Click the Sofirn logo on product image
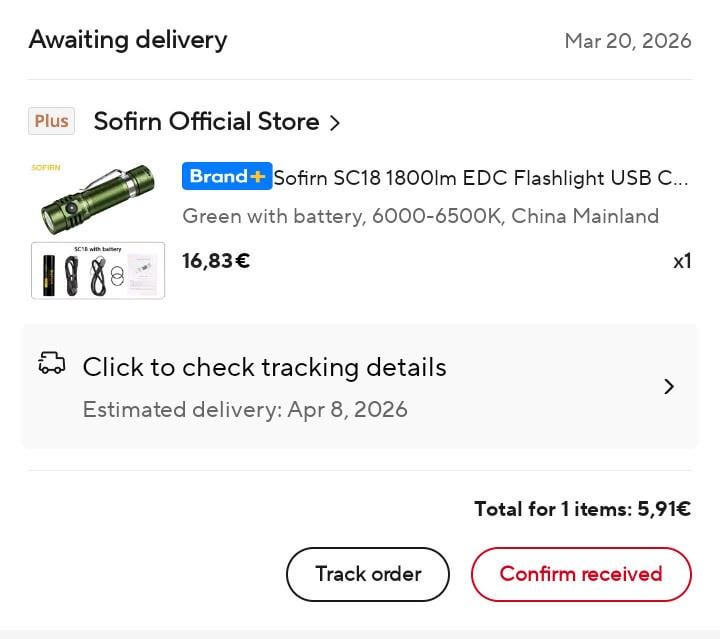This screenshot has height=639, width=720. (47, 167)
